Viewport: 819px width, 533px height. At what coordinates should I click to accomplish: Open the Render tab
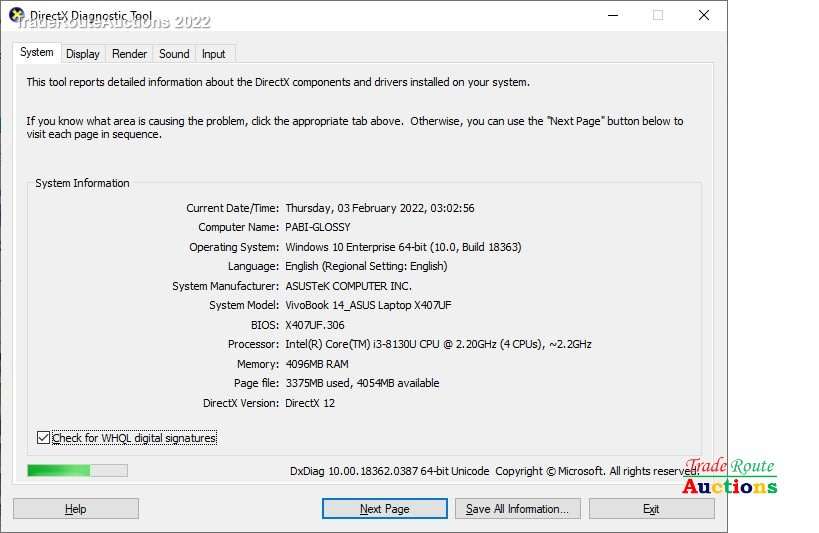129,54
